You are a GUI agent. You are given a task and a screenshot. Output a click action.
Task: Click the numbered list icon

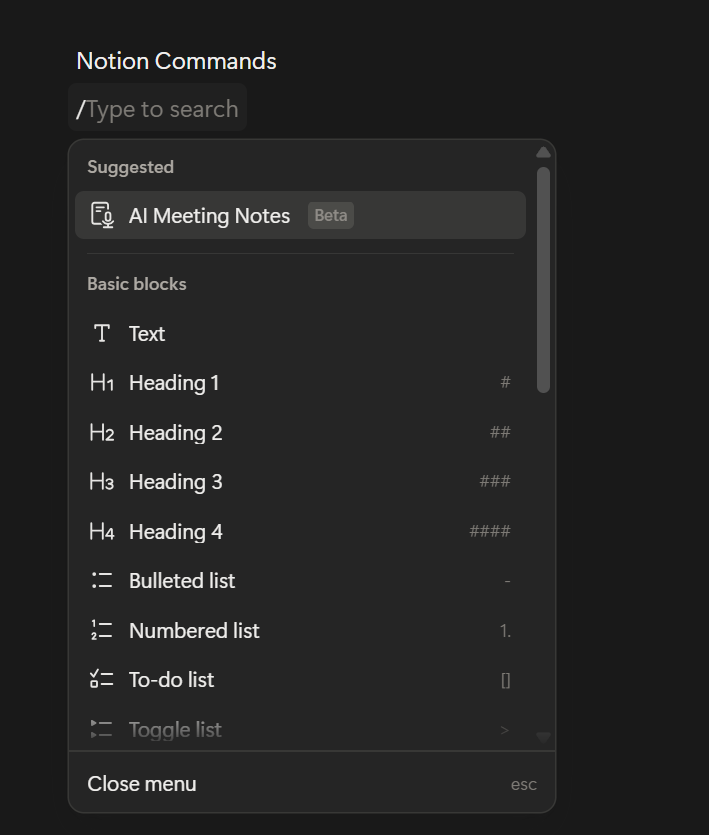coord(102,631)
